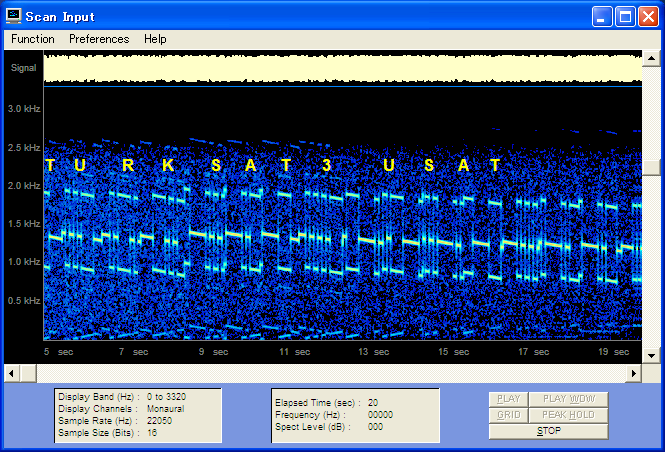Click the 9 sec time marker
The width and height of the screenshot is (665, 452).
click(x=213, y=352)
